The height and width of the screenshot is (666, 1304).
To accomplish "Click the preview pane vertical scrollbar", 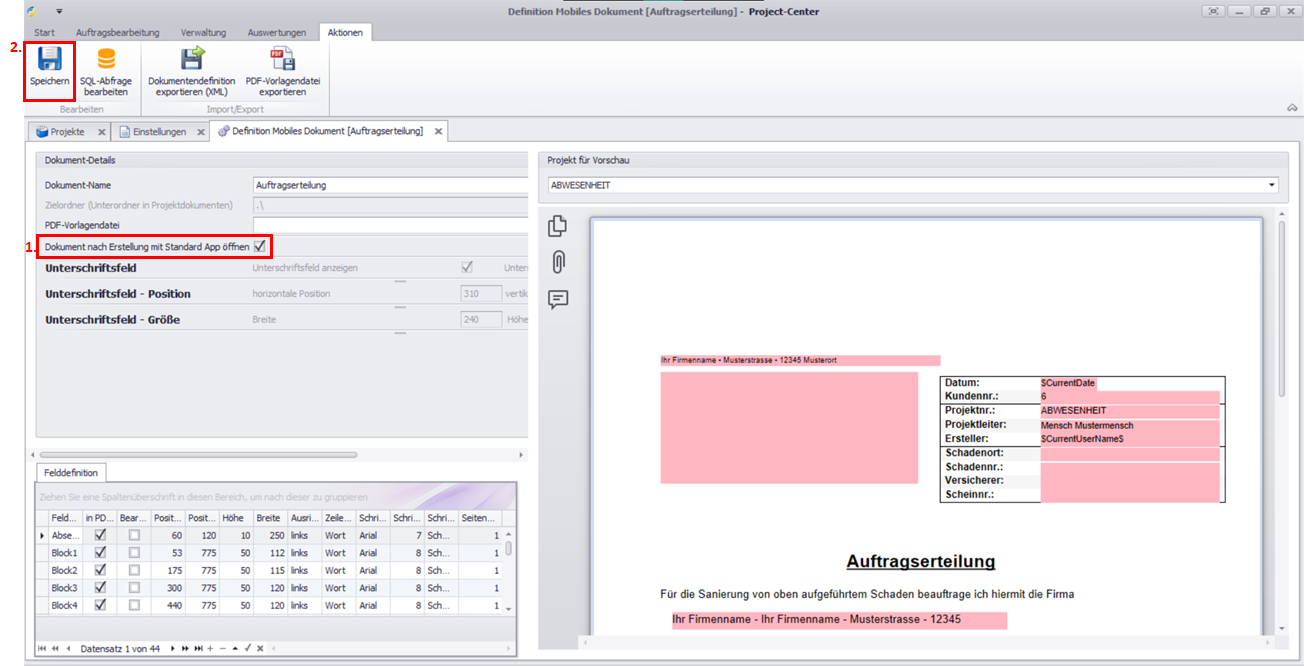I will click(x=1281, y=300).
